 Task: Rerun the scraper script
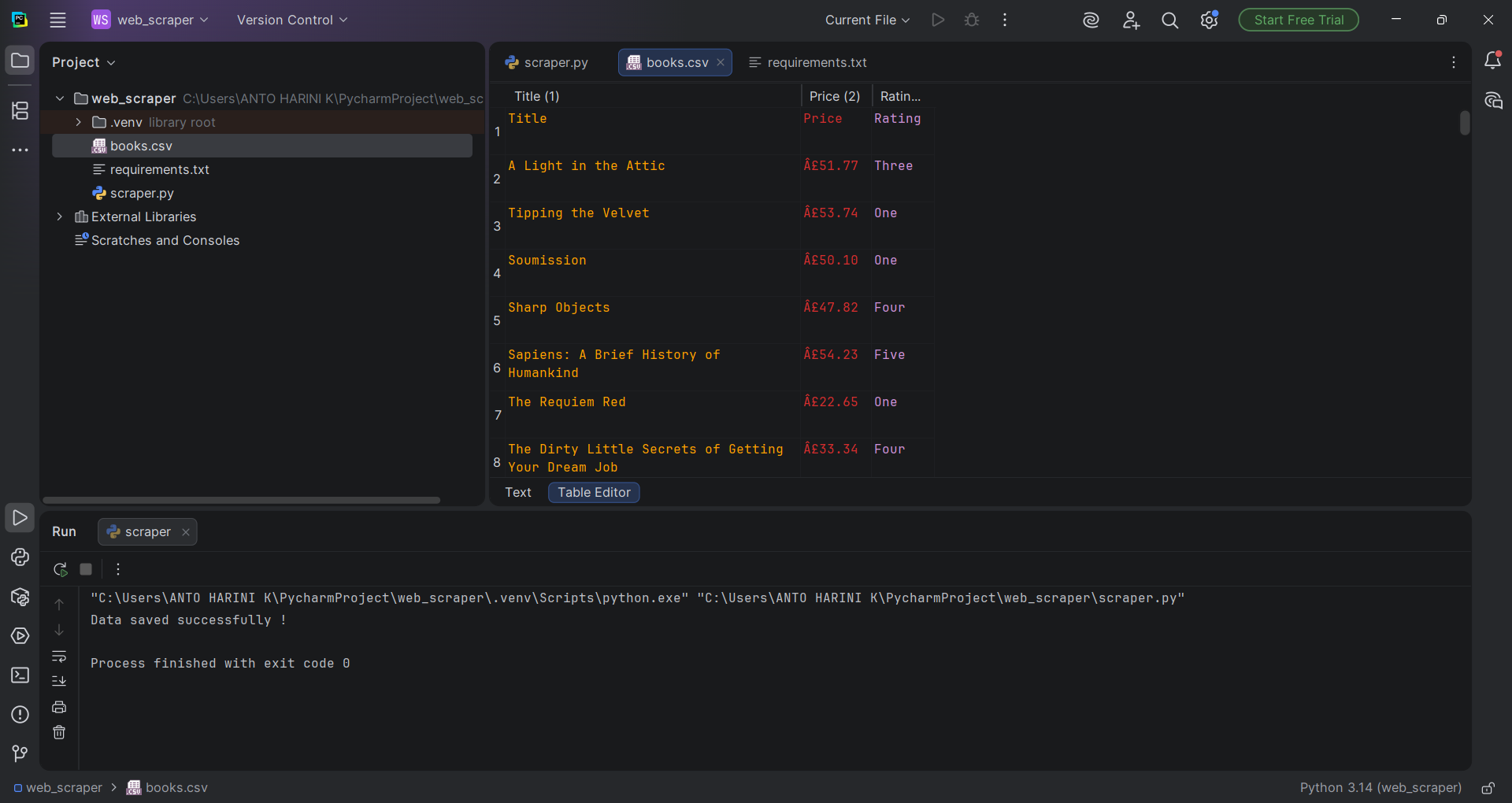60,569
